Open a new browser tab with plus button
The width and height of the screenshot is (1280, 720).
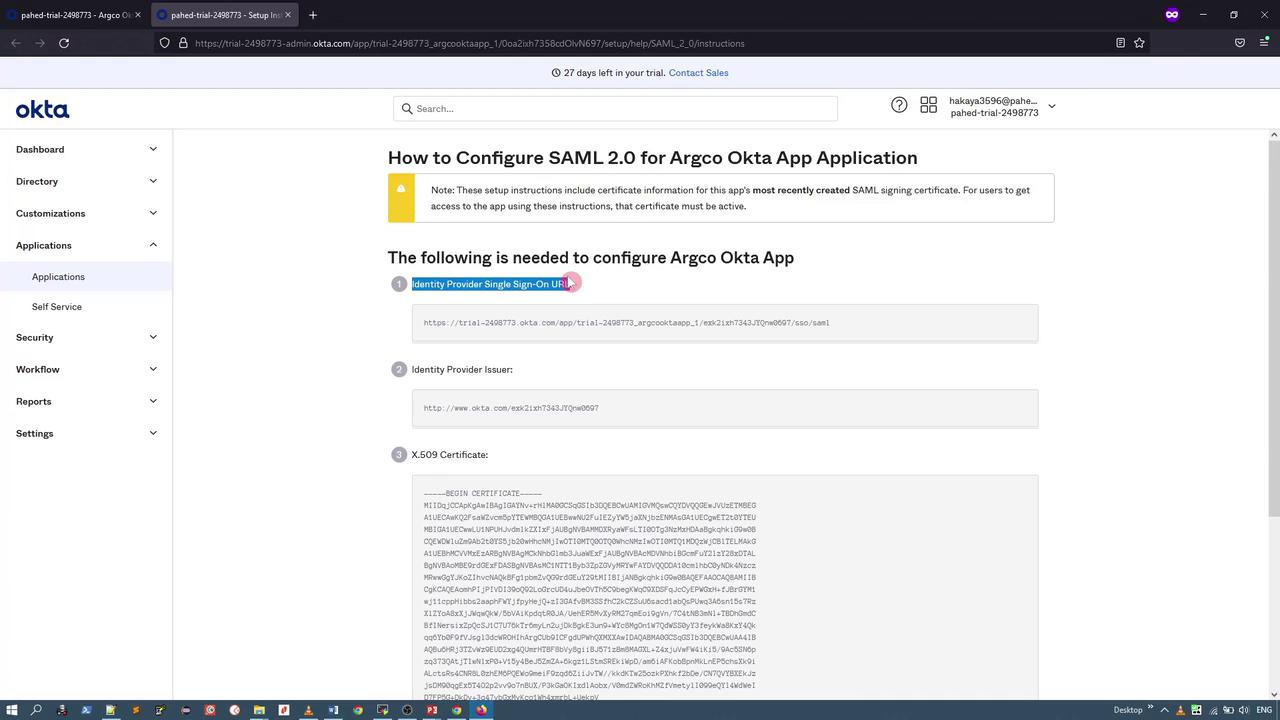(x=313, y=15)
